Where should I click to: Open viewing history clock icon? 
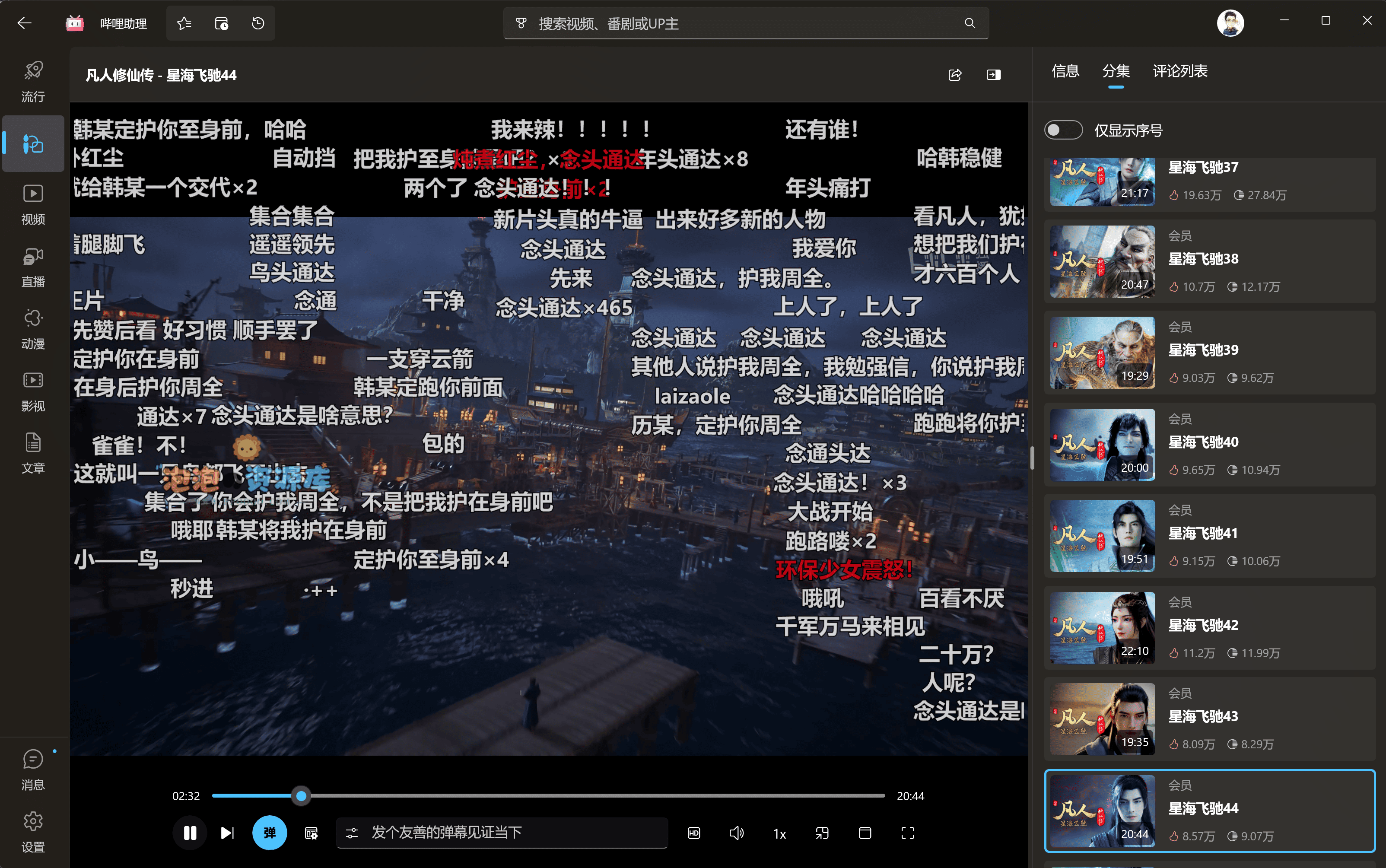257,23
